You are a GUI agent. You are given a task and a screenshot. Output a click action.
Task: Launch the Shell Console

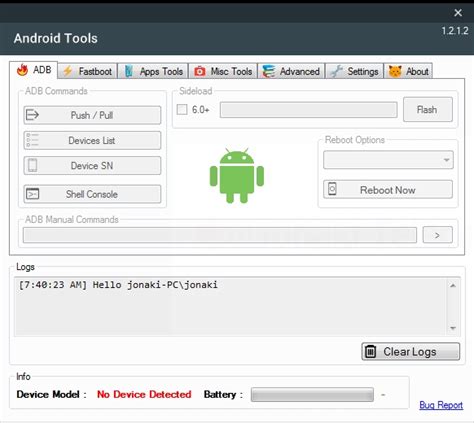pyautogui.click(x=92, y=194)
